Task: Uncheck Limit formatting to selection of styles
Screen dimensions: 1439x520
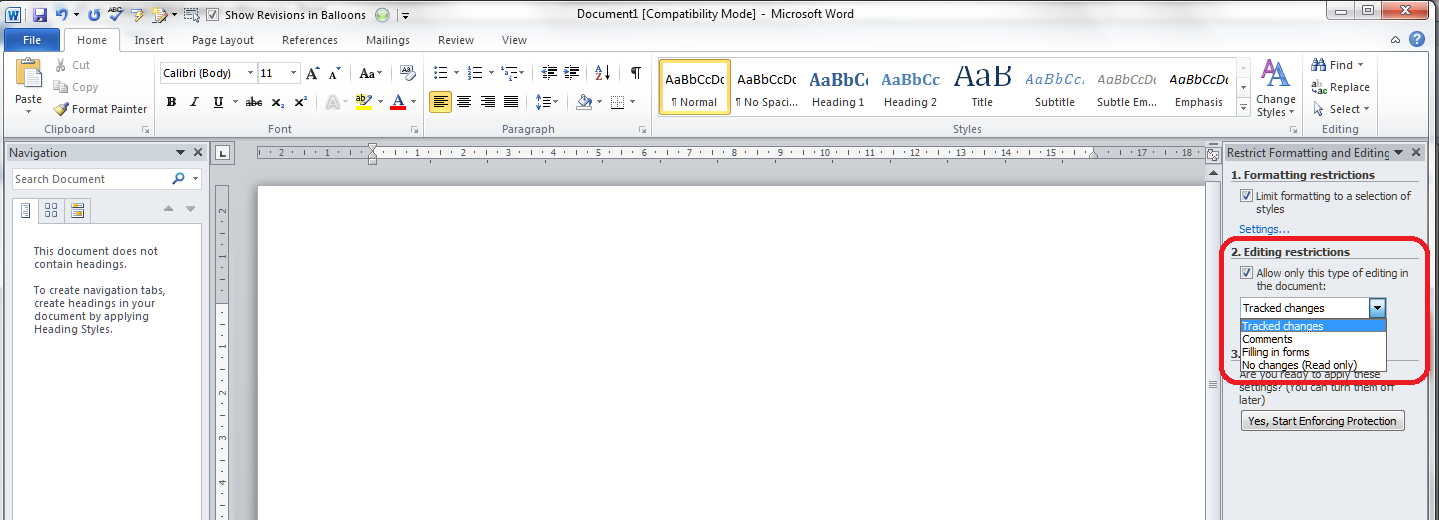Action: coord(1246,196)
